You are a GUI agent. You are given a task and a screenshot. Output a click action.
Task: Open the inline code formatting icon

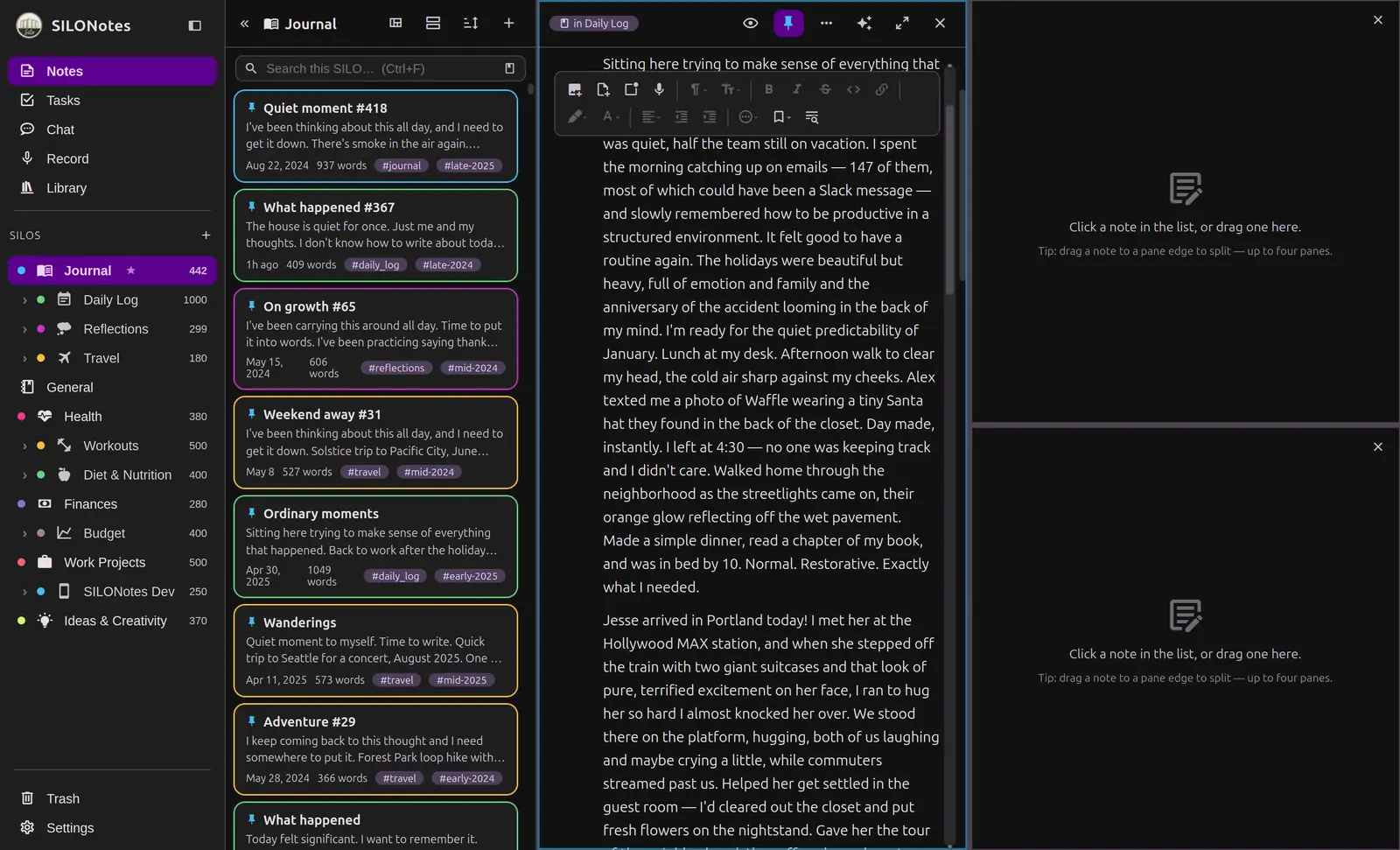pyautogui.click(x=853, y=89)
